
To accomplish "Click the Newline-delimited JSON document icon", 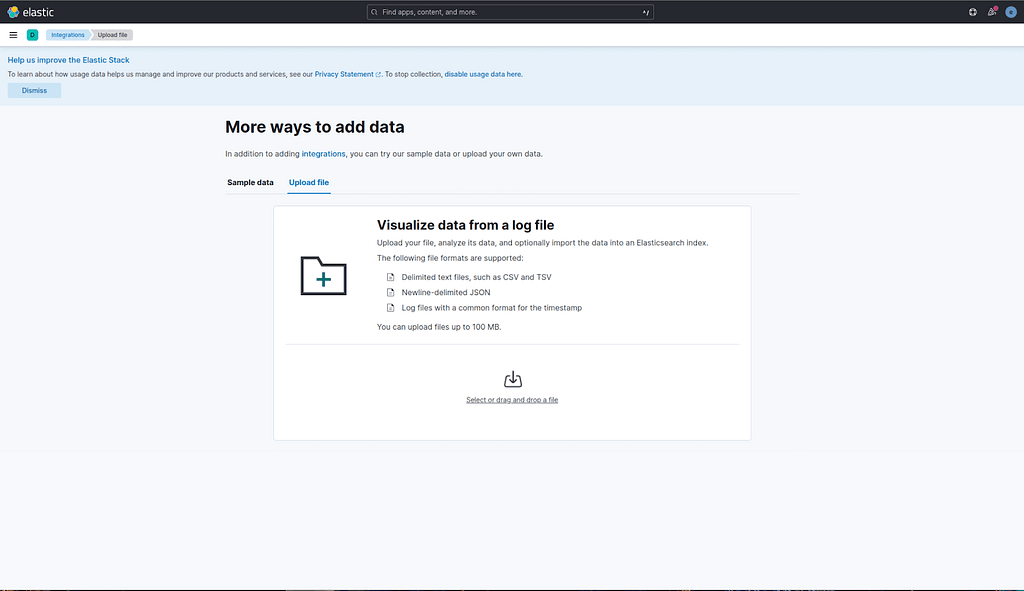I will point(391,293).
